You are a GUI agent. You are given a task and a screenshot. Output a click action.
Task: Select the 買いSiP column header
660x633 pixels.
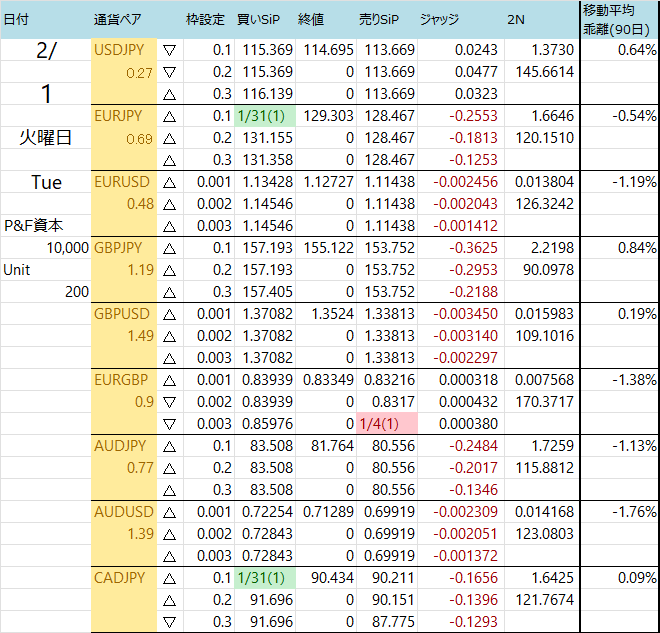pyautogui.click(x=258, y=19)
